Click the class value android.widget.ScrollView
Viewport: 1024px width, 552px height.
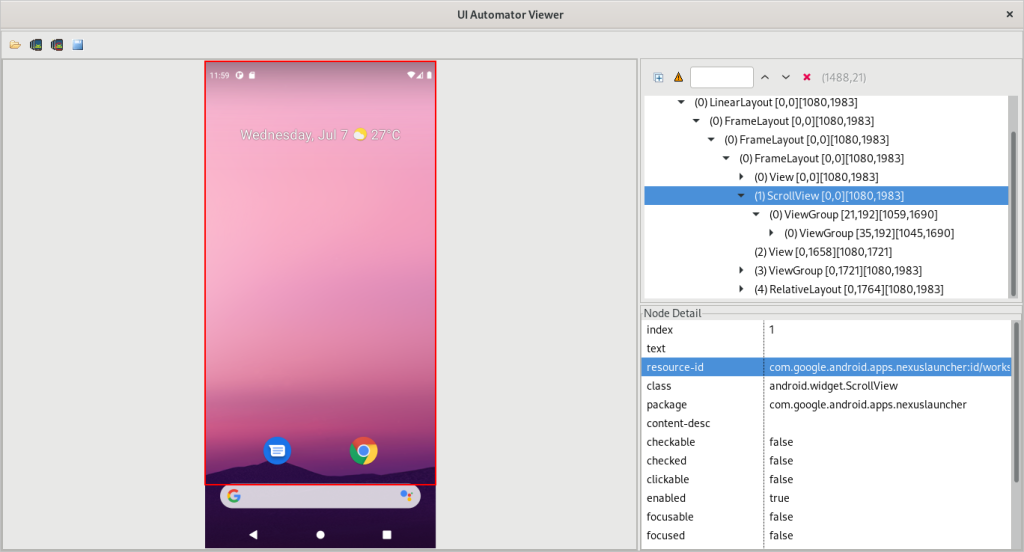[x=833, y=386]
